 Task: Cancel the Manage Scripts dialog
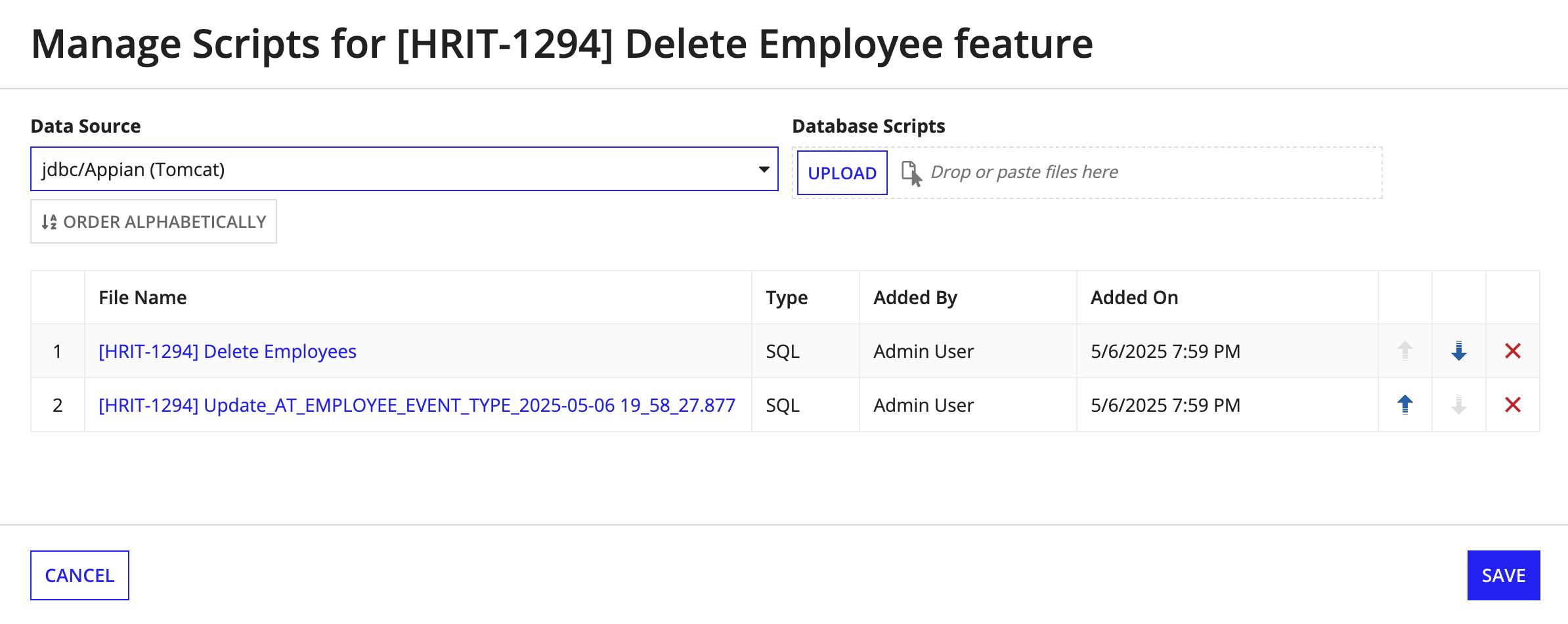[79, 575]
